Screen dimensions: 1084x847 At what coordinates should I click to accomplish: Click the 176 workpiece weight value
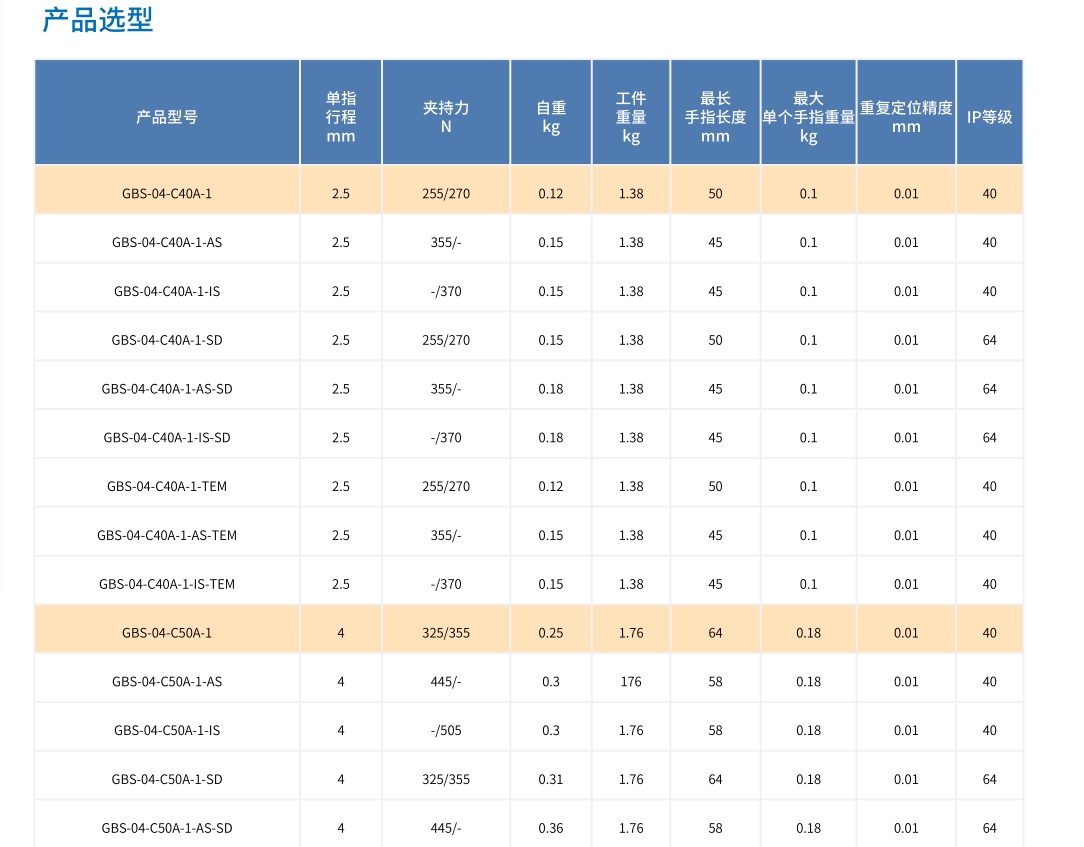click(x=631, y=682)
